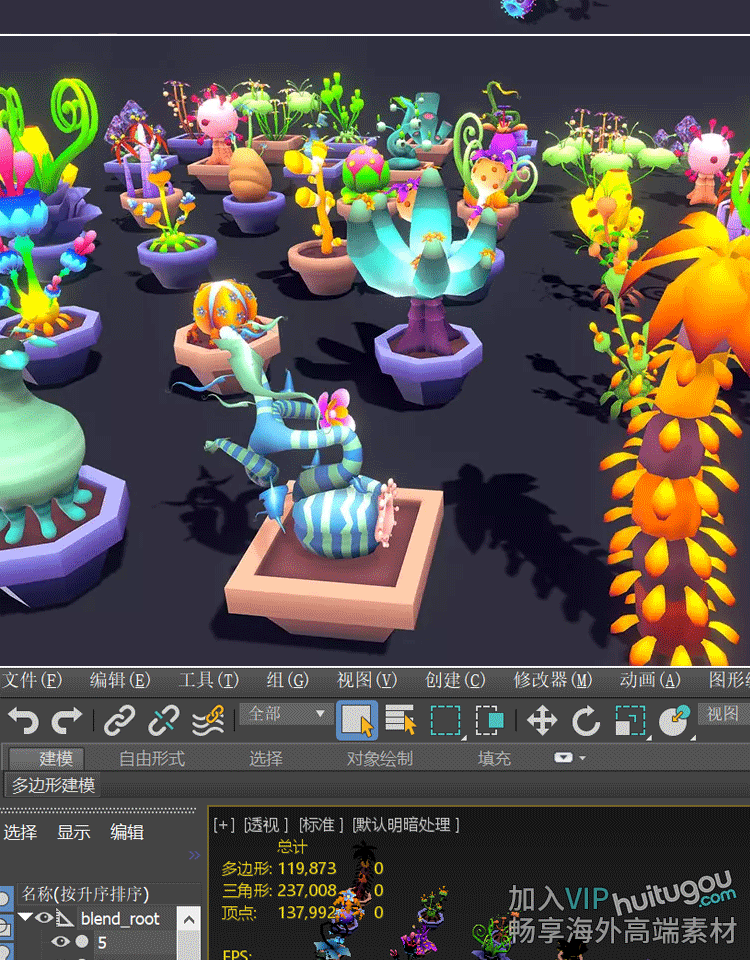Open the Select by Name list icon
Viewport: 750px width, 960px height.
[x=401, y=720]
